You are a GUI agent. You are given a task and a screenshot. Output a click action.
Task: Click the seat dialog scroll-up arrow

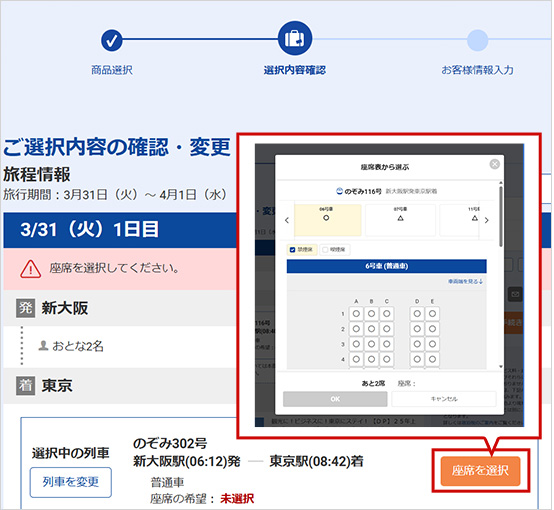[x=501, y=183]
